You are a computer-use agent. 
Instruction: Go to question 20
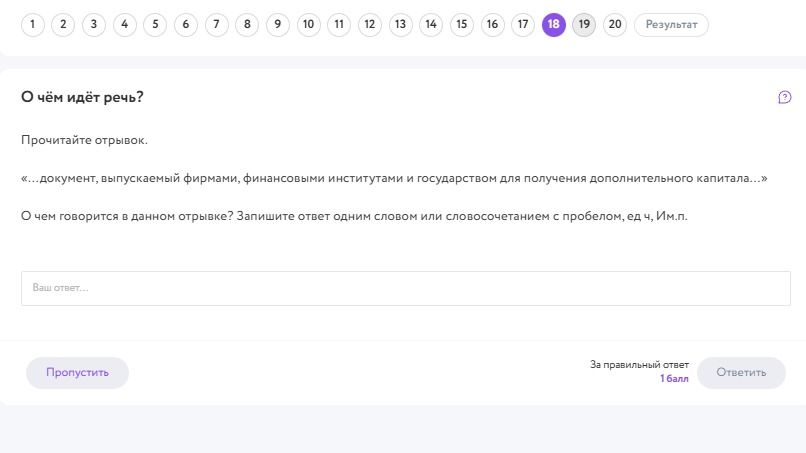615,25
